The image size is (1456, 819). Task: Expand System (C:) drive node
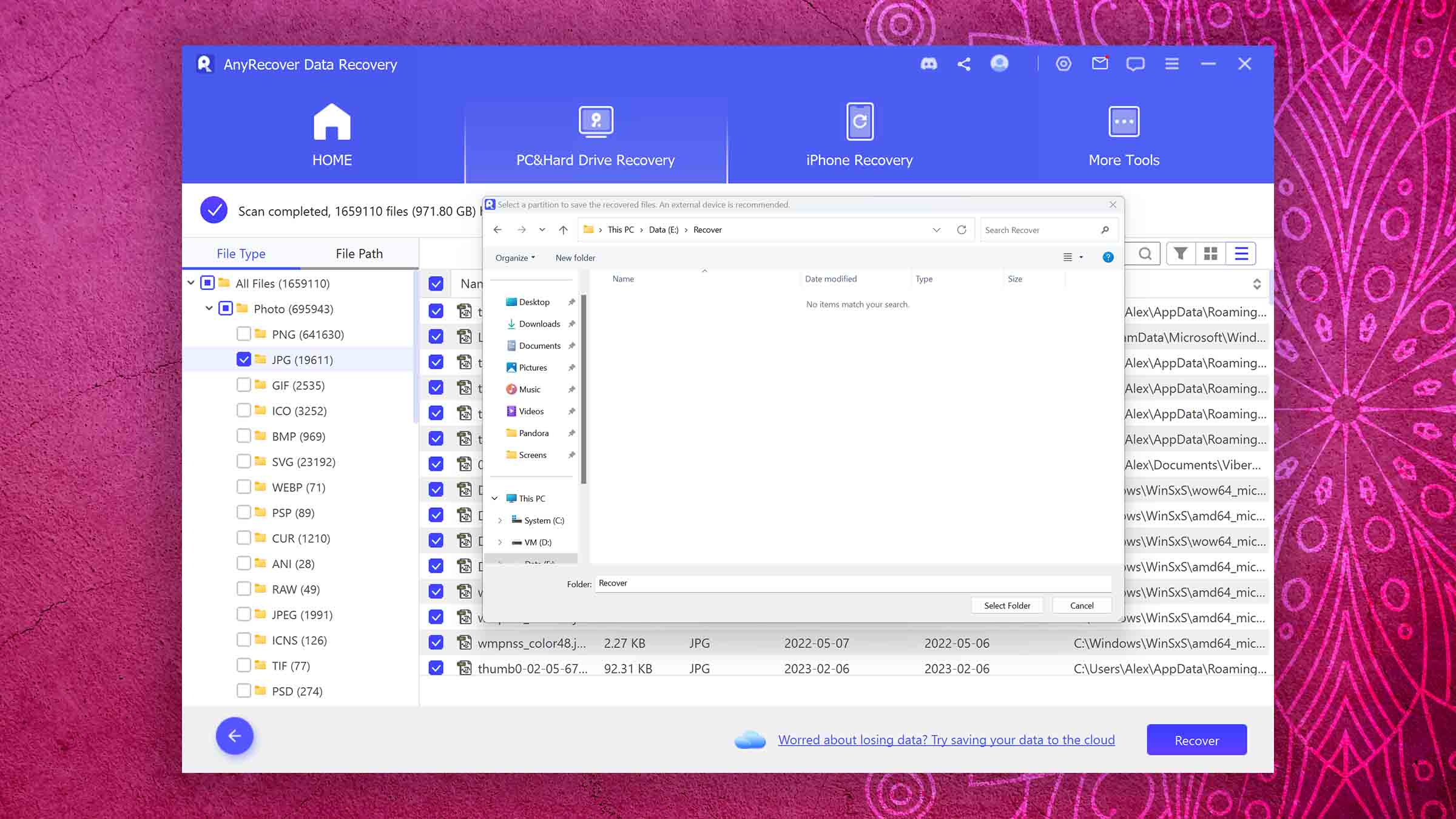pyautogui.click(x=500, y=521)
